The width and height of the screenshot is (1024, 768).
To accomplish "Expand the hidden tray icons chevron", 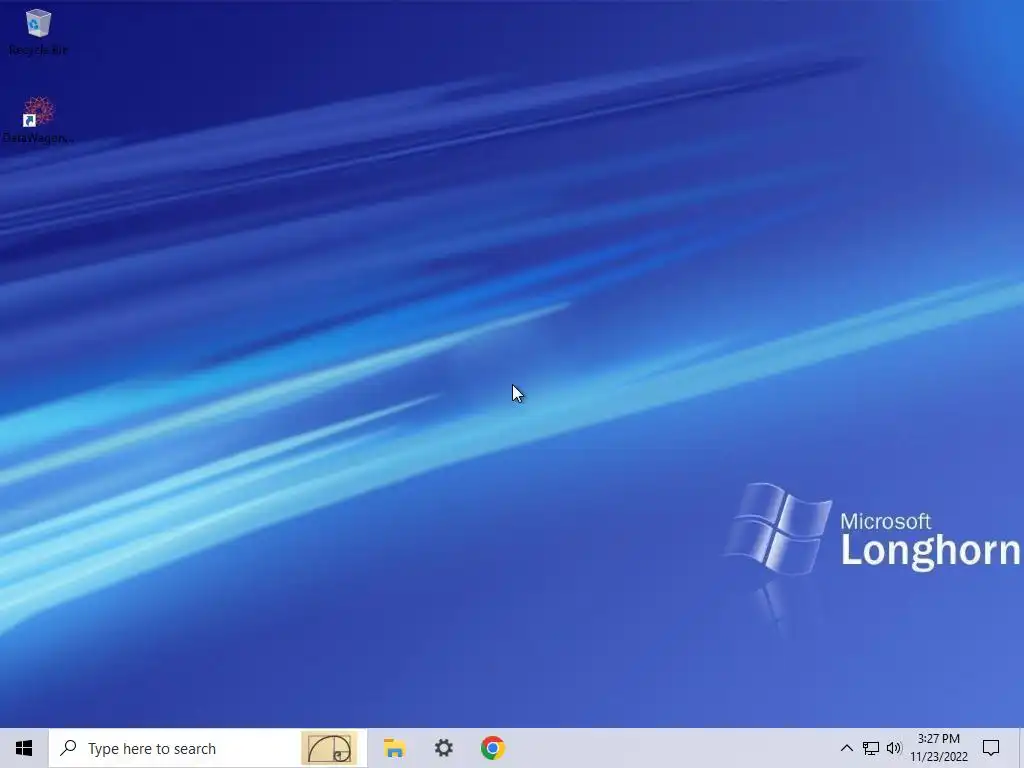I will tap(846, 748).
